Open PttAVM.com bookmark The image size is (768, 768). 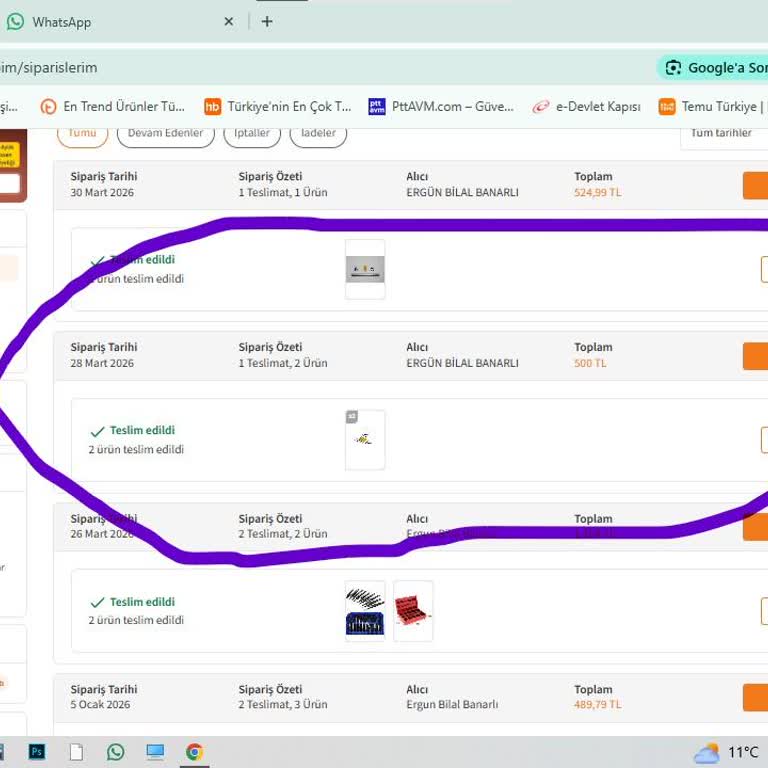(x=441, y=106)
